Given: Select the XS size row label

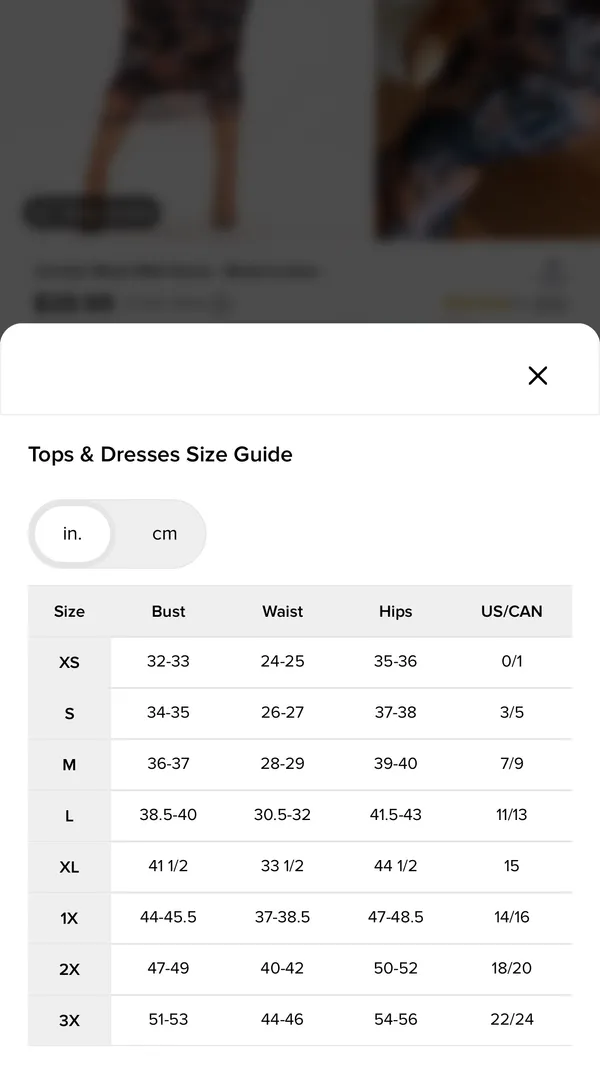Looking at the screenshot, I should pyautogui.click(x=69, y=662).
